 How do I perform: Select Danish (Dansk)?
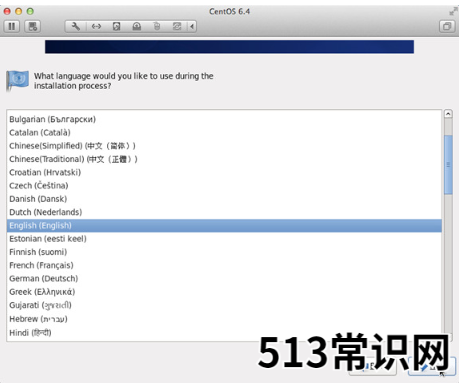[224, 199]
